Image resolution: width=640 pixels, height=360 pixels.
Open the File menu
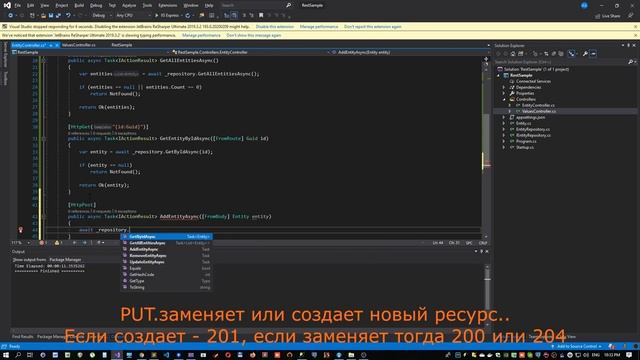click(18, 5)
